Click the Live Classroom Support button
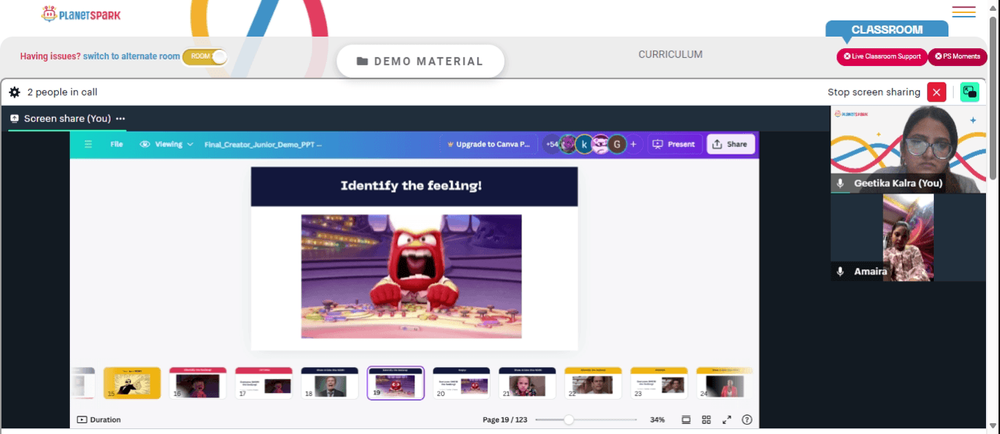 pyautogui.click(x=882, y=57)
